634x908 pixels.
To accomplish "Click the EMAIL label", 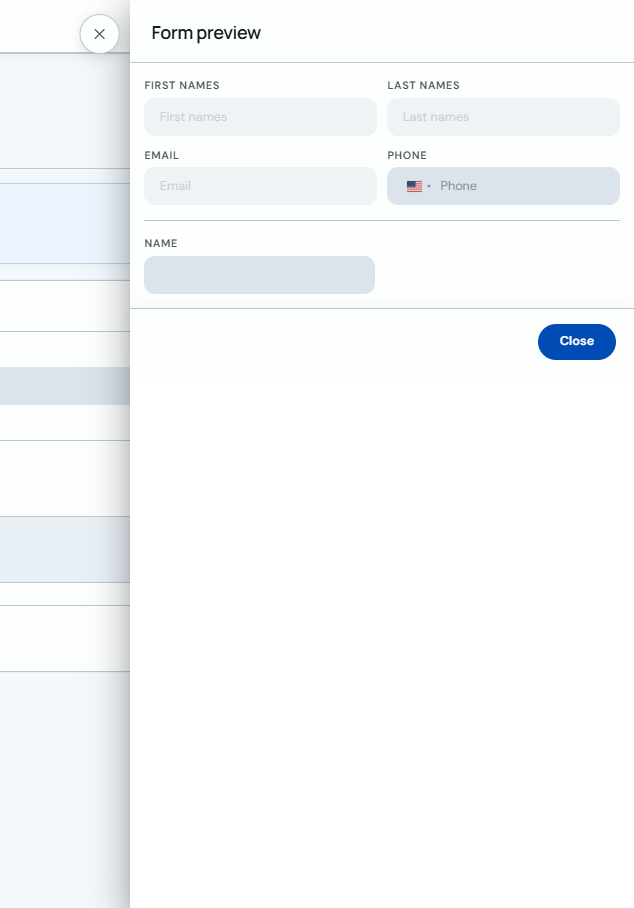I will click(x=162, y=155).
